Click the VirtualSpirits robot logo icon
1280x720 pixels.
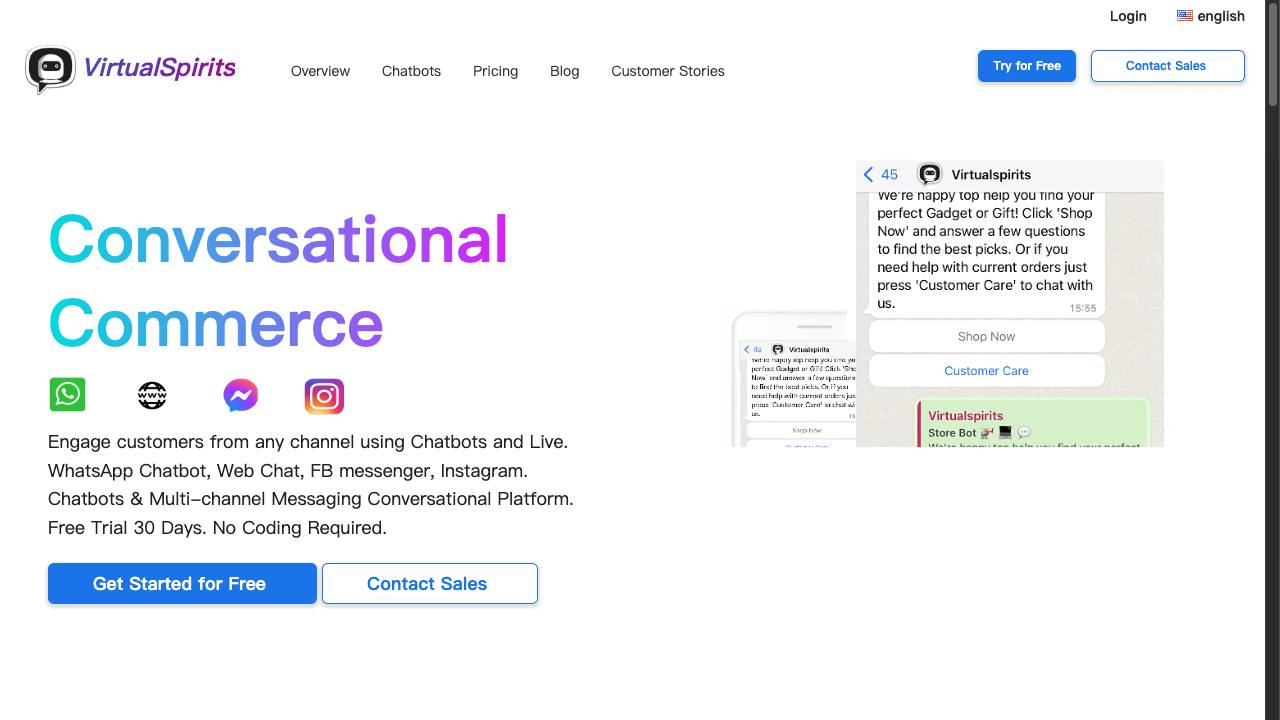coord(50,70)
